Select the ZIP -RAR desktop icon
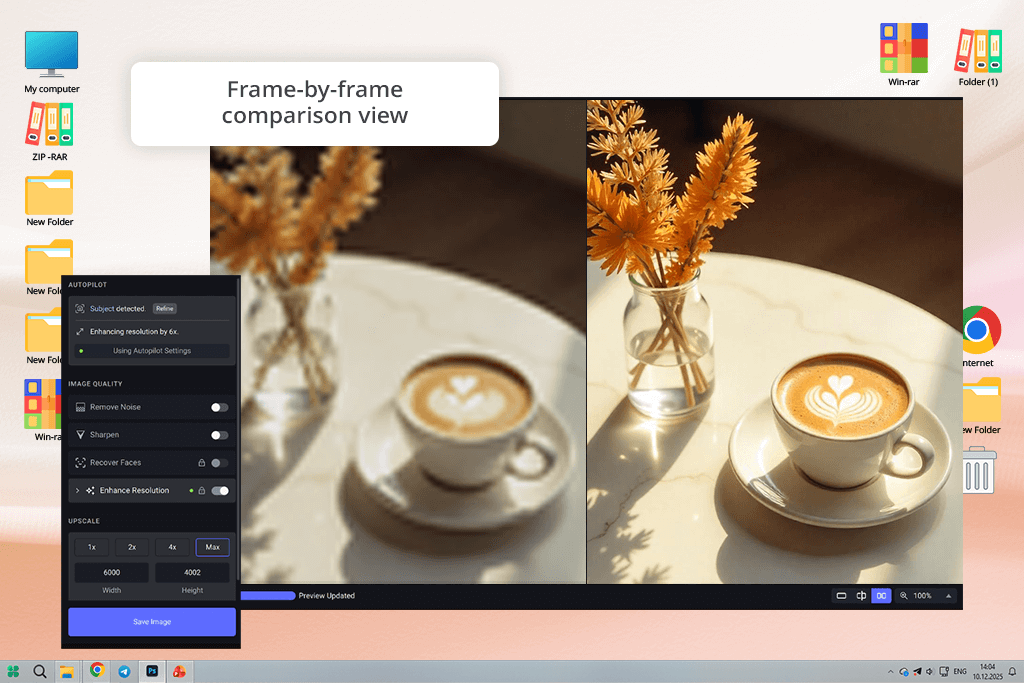 (x=50, y=132)
